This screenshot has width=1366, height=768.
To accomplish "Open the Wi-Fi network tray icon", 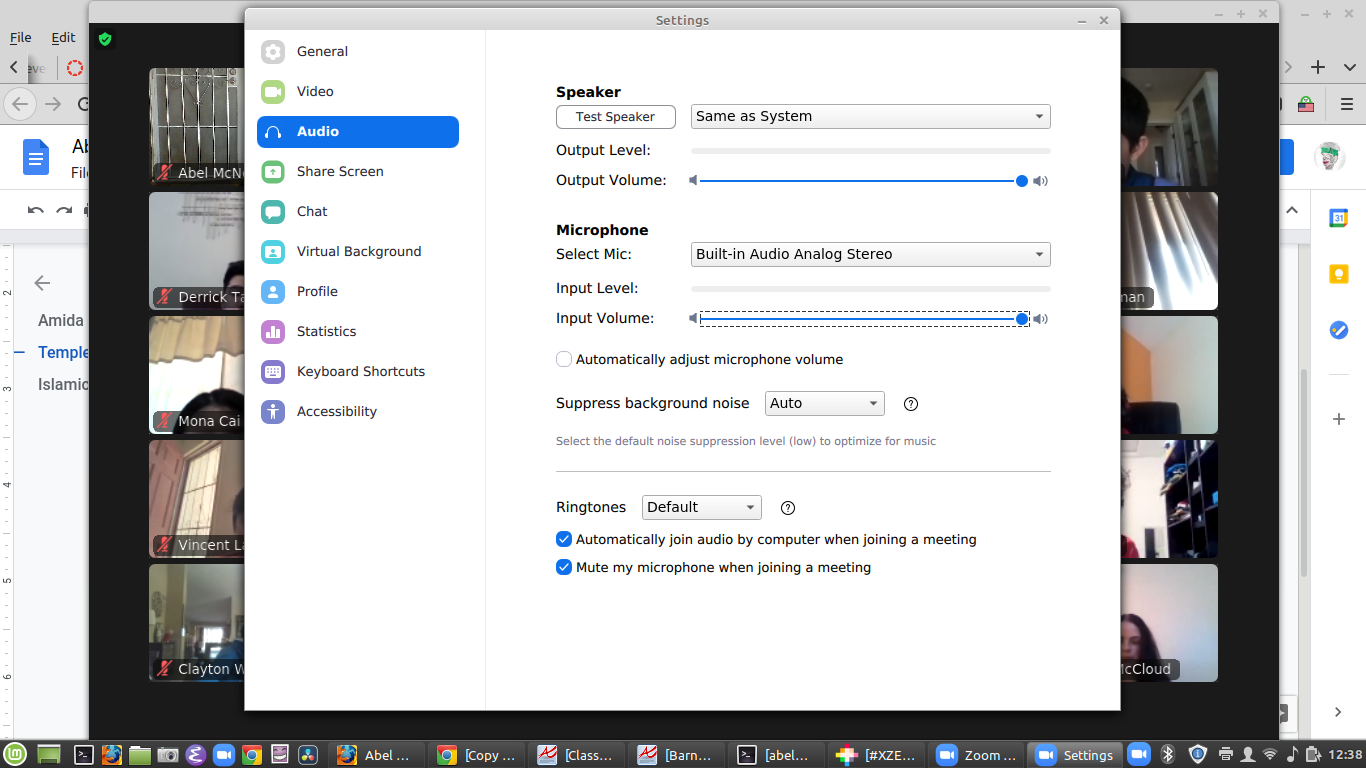I will click(x=1270, y=754).
